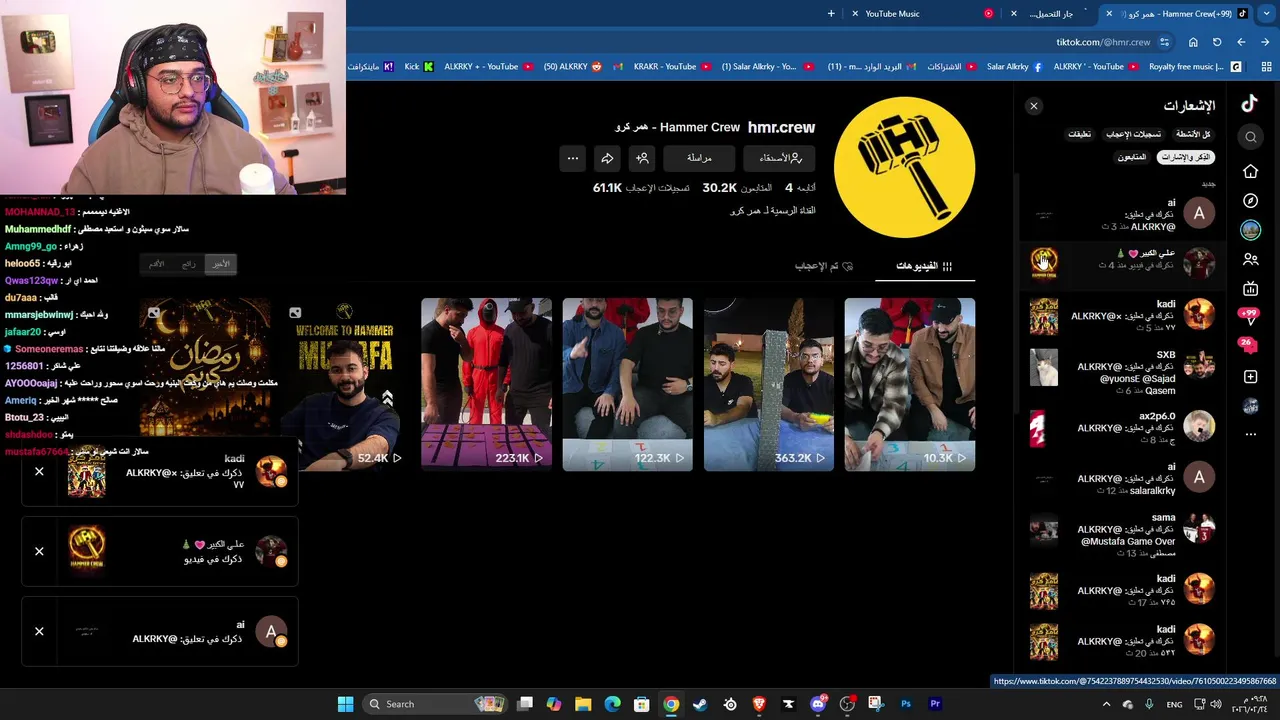Select the Popular sort option
The height and width of the screenshot is (720, 1280).
click(x=188, y=264)
